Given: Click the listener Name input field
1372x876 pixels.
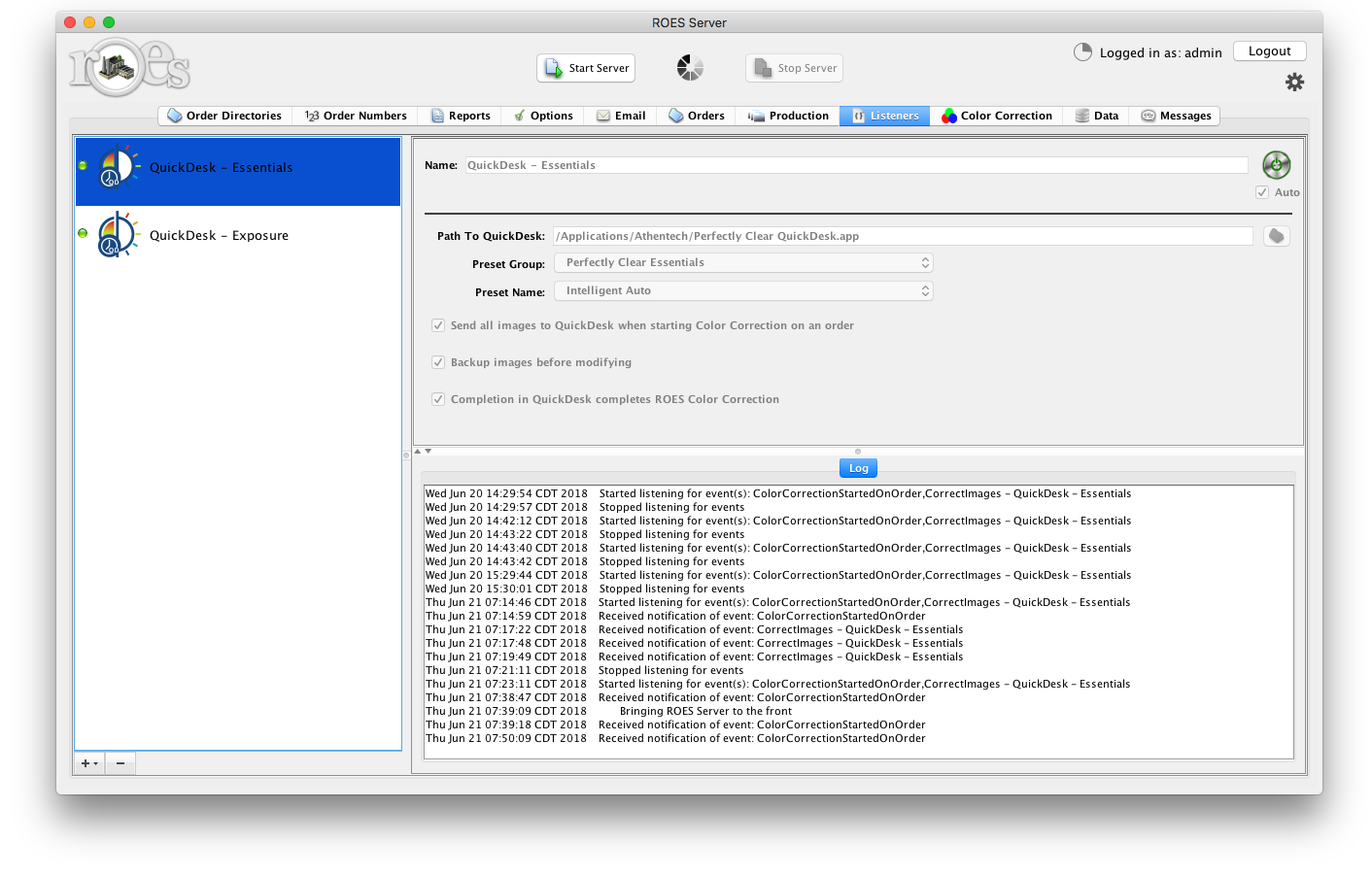Looking at the screenshot, I should (855, 165).
